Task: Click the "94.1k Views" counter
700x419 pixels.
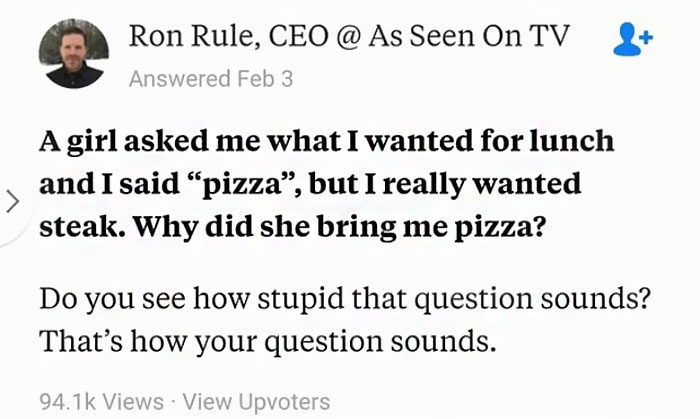Action: coord(102,402)
